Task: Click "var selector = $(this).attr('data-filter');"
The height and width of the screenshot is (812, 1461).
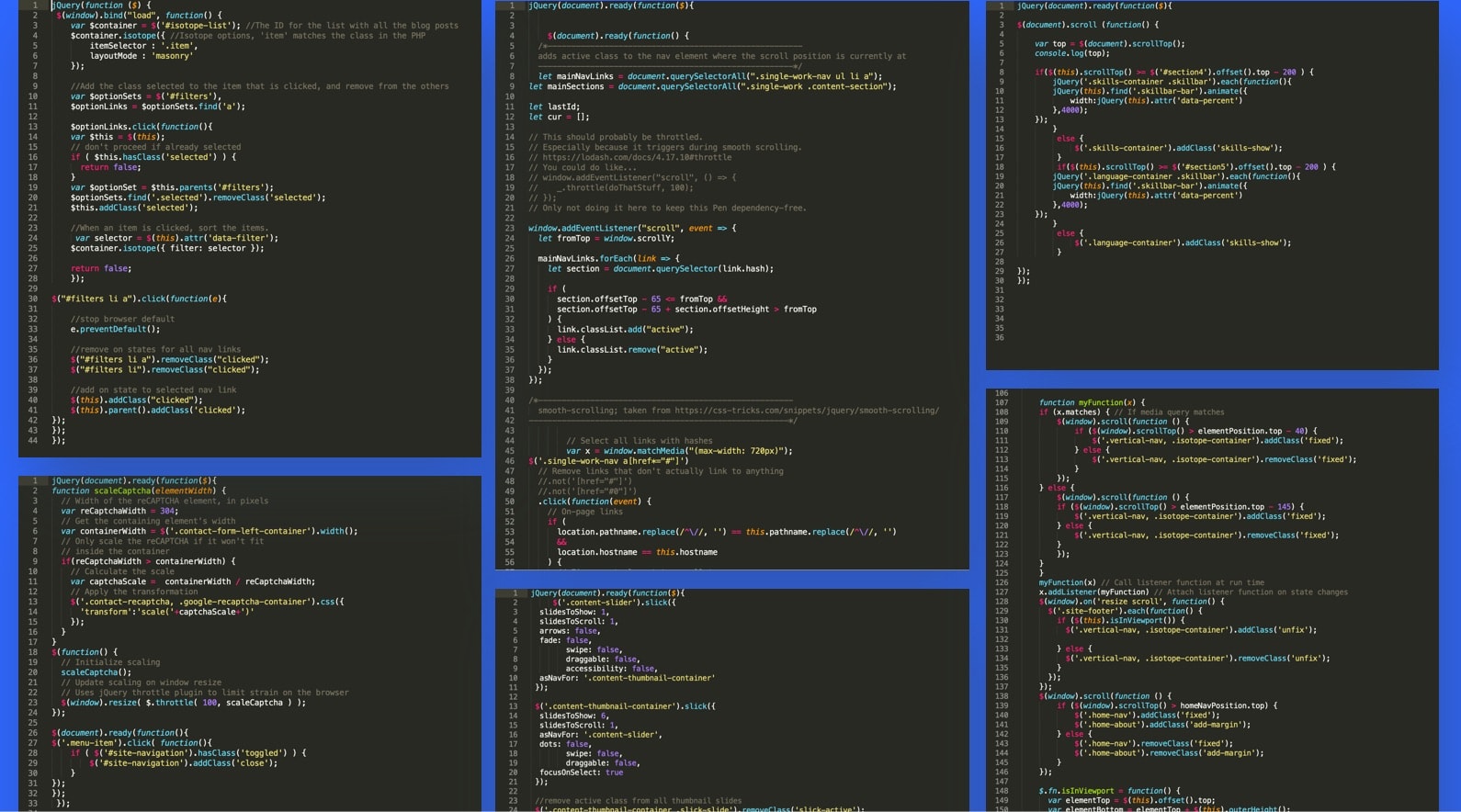Action: 176,238
